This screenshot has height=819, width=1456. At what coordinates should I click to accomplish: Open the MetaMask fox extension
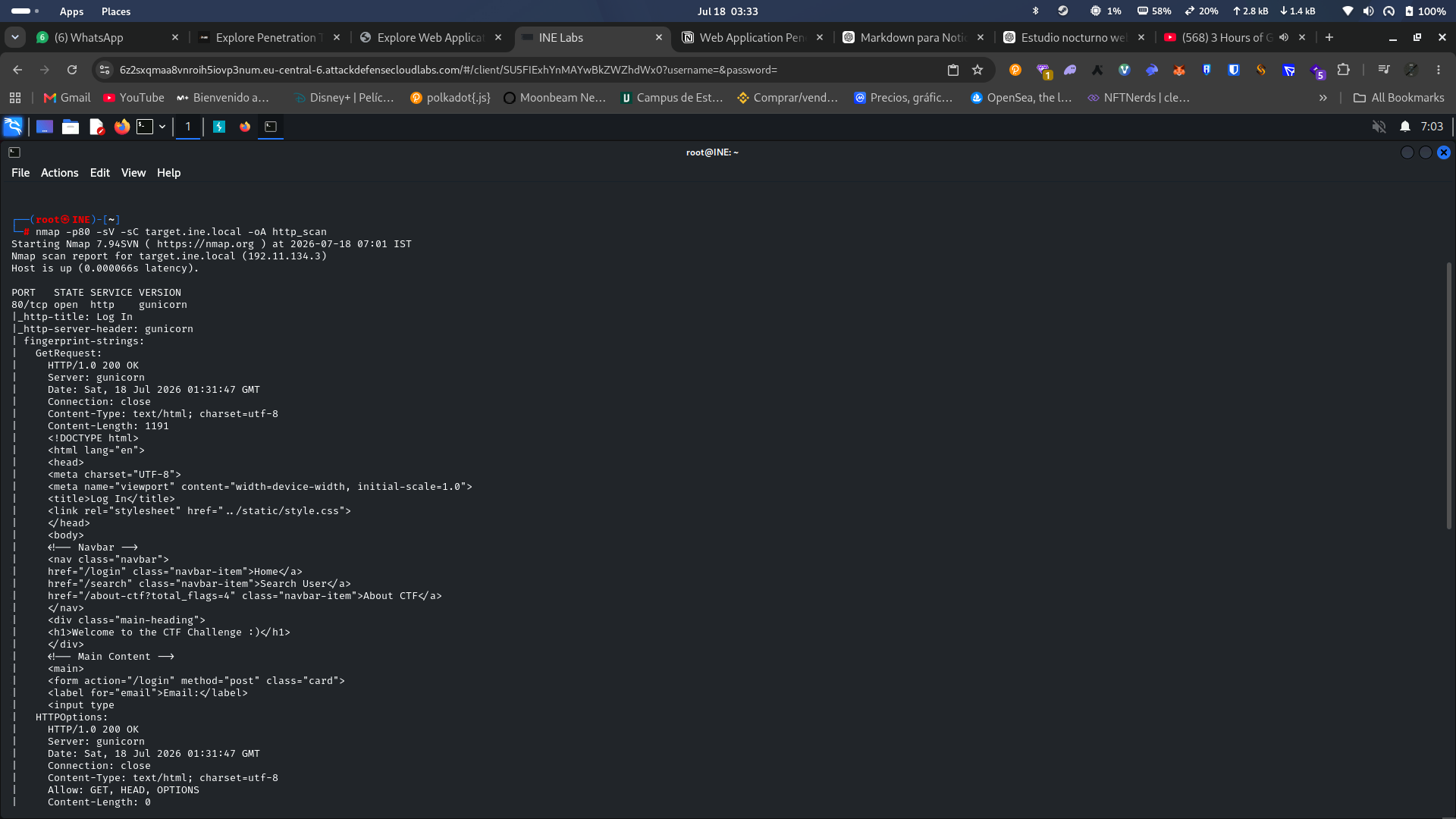(x=1179, y=70)
